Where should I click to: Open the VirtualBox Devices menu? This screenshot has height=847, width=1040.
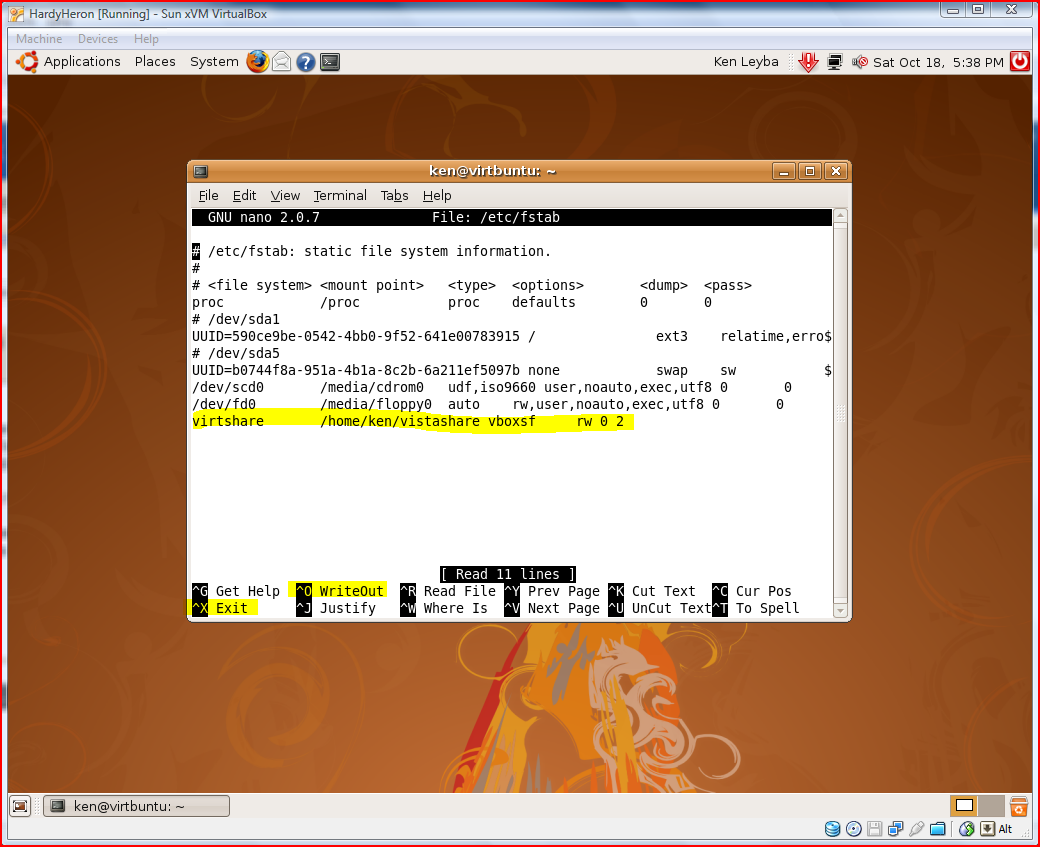[x=98, y=39]
